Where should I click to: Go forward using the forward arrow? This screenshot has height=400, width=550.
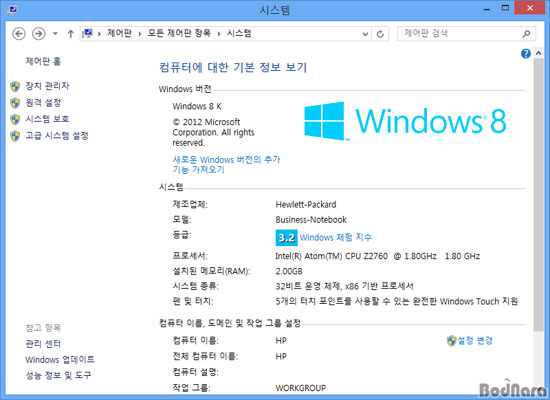coord(39,34)
